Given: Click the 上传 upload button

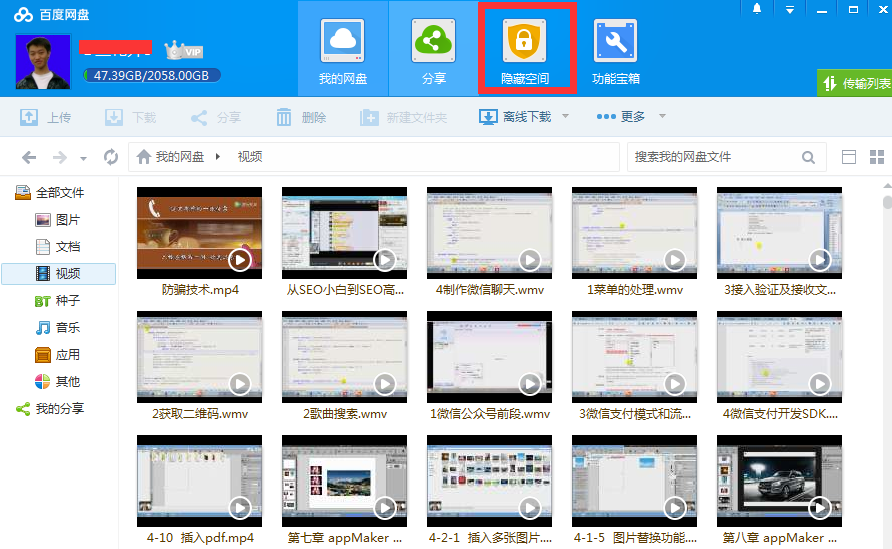Looking at the screenshot, I should (x=46, y=117).
